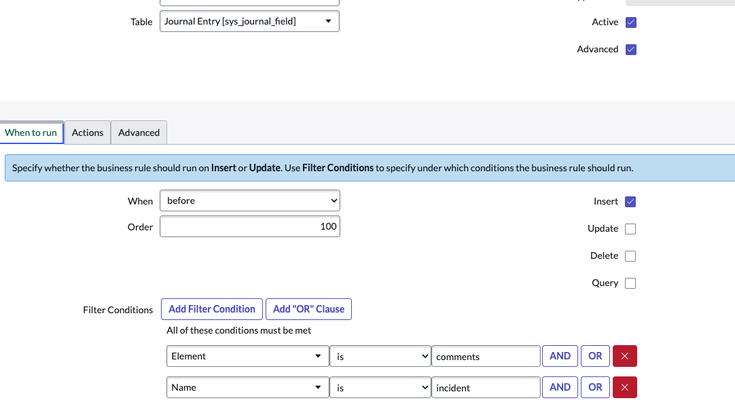Delete the Element is comments condition row
The image size is (735, 405).
pyautogui.click(x=624, y=356)
